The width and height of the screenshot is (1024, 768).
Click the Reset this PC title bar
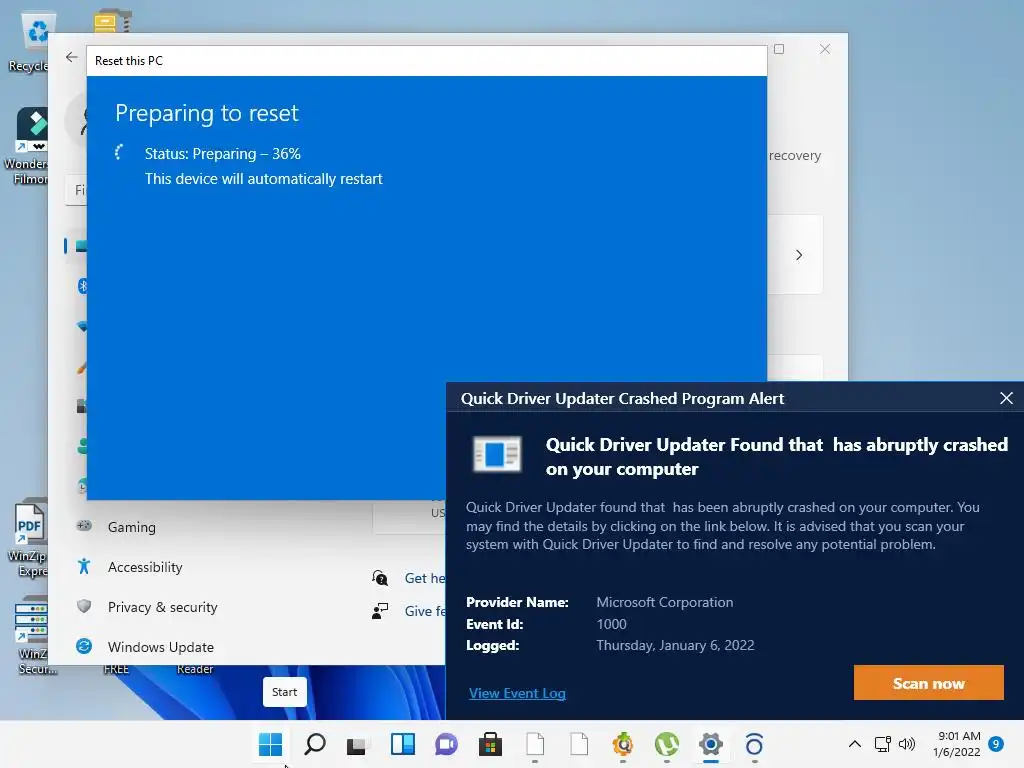coord(426,61)
